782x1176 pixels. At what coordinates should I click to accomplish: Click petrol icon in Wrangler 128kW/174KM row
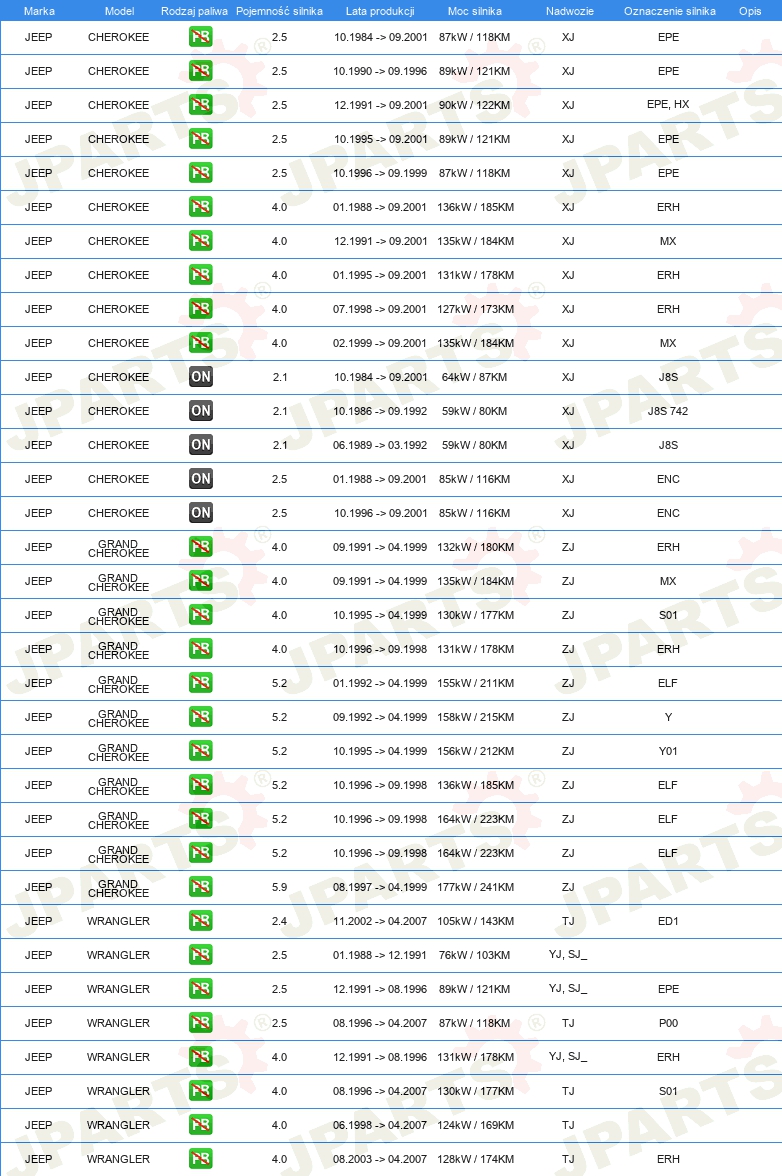pos(200,1159)
